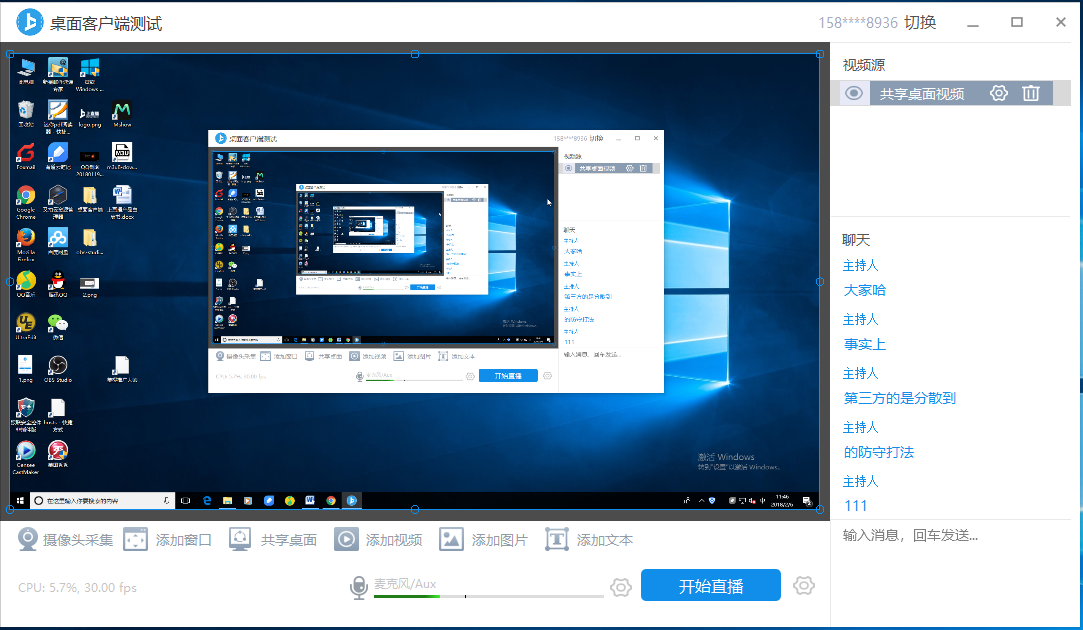Open settings gear for 共享桌面视频 source
The image size is (1083, 630).
pyautogui.click(x=999, y=93)
